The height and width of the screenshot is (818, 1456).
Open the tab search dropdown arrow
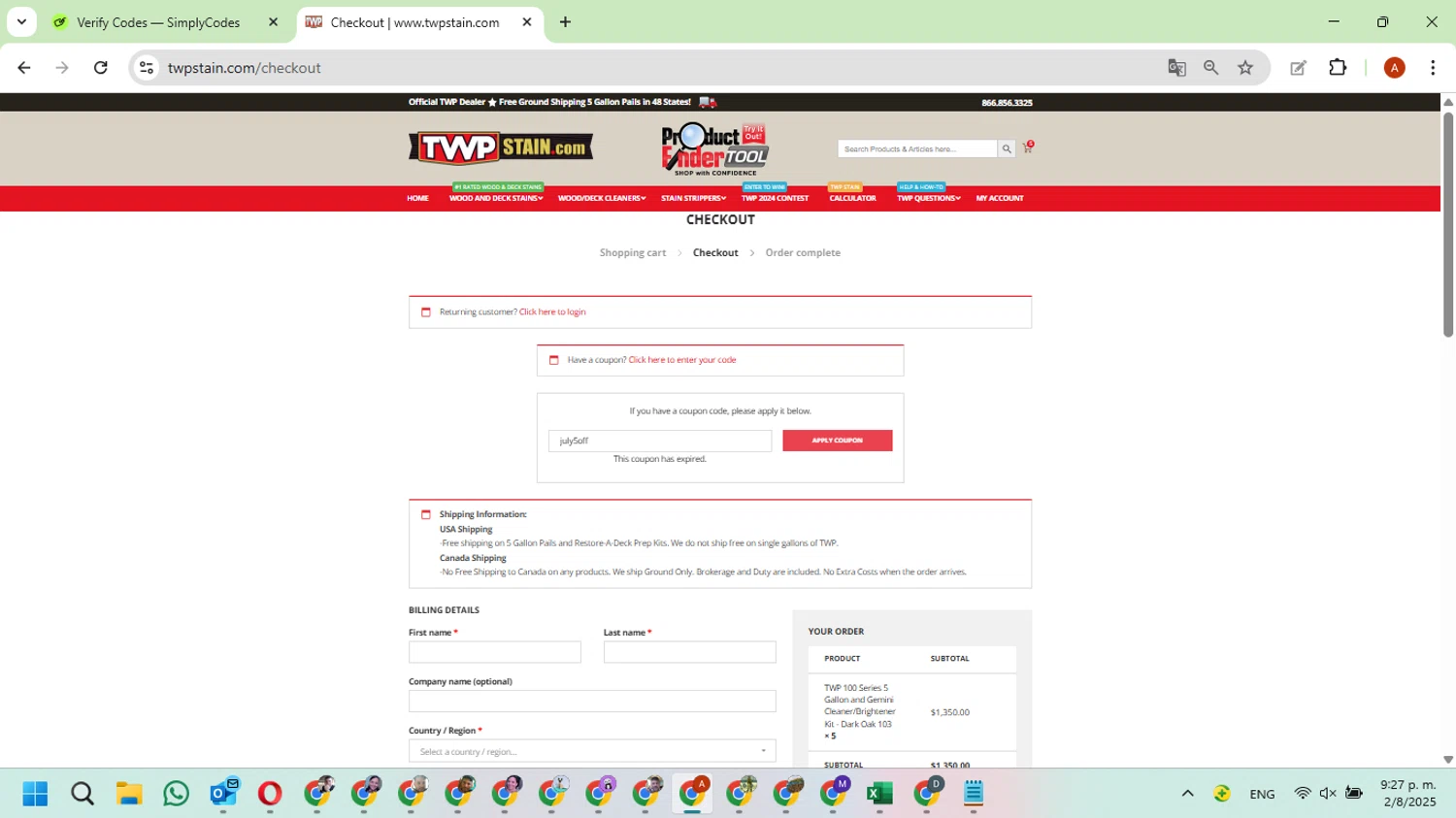(21, 22)
